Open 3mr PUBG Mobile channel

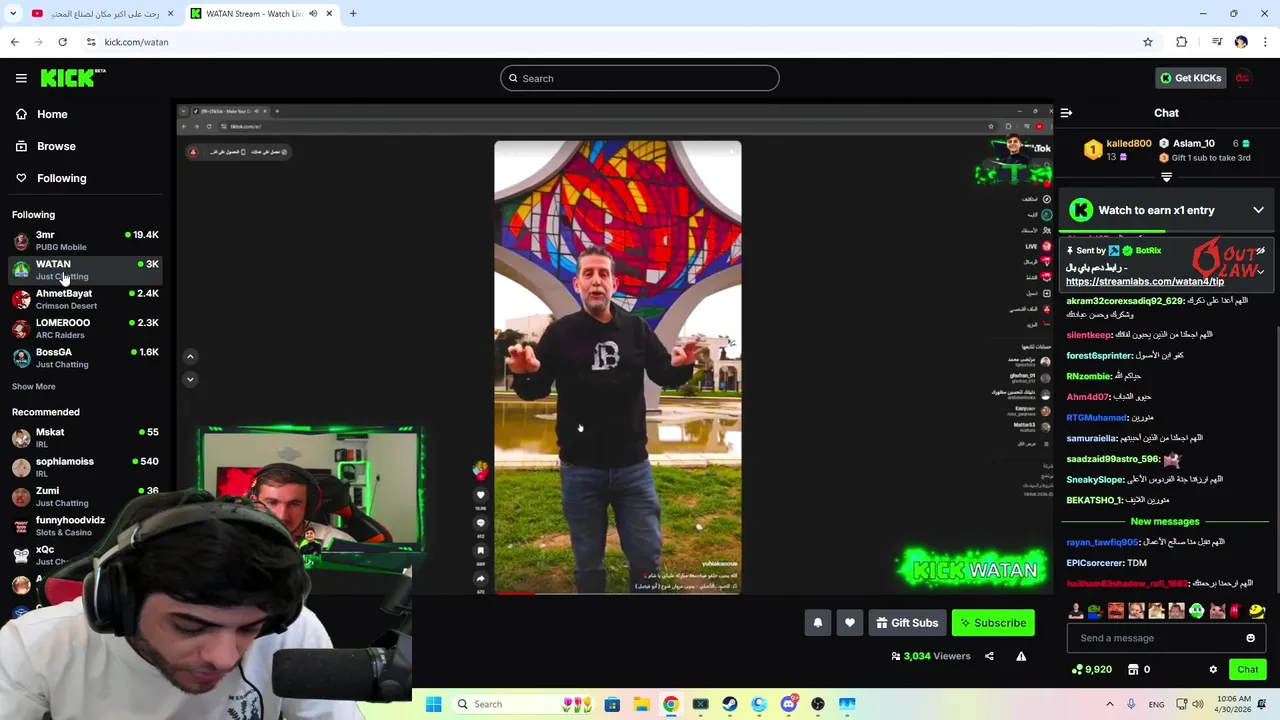[85, 240]
